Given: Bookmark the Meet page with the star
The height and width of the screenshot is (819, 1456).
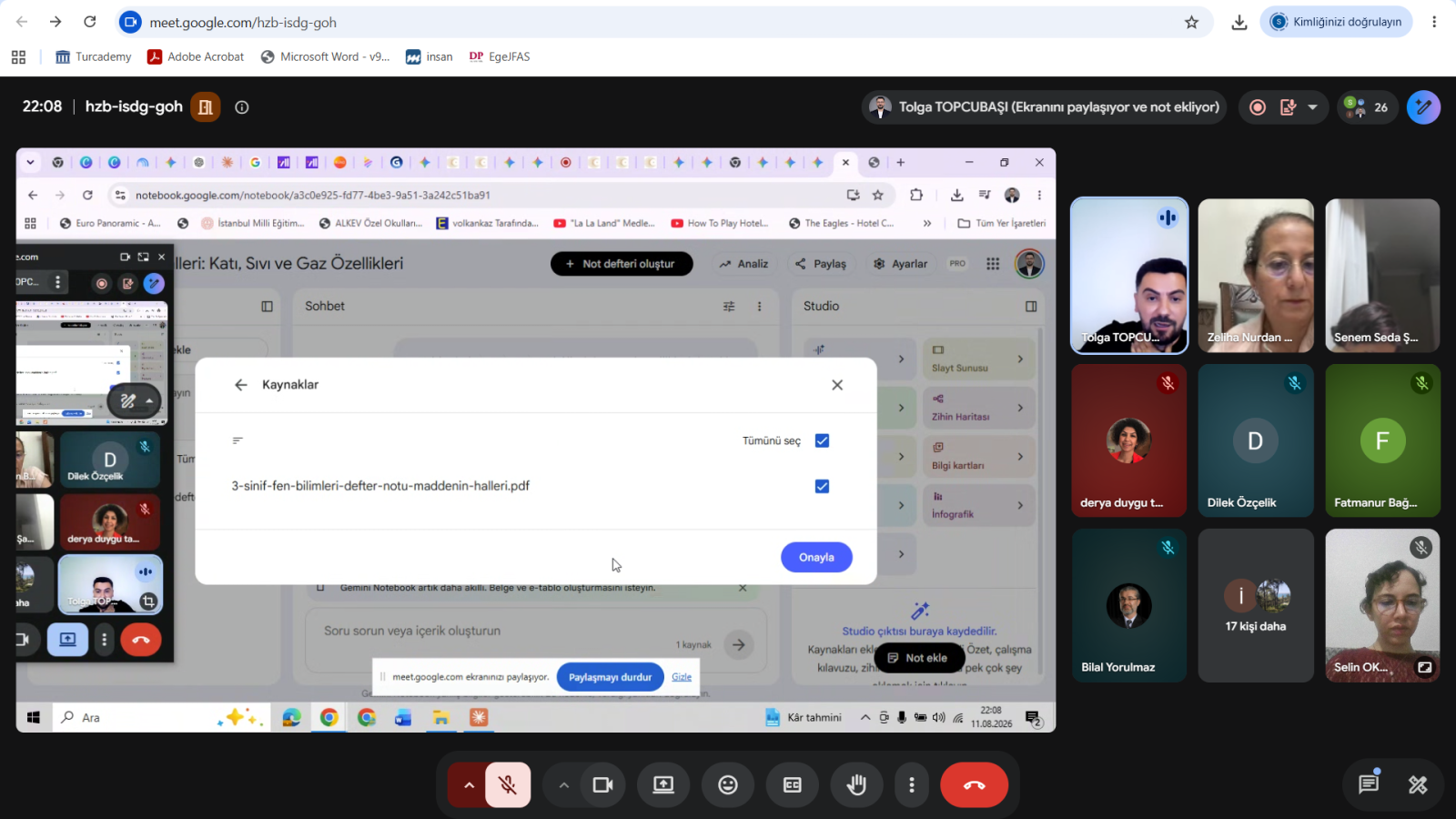Looking at the screenshot, I should (x=1192, y=22).
